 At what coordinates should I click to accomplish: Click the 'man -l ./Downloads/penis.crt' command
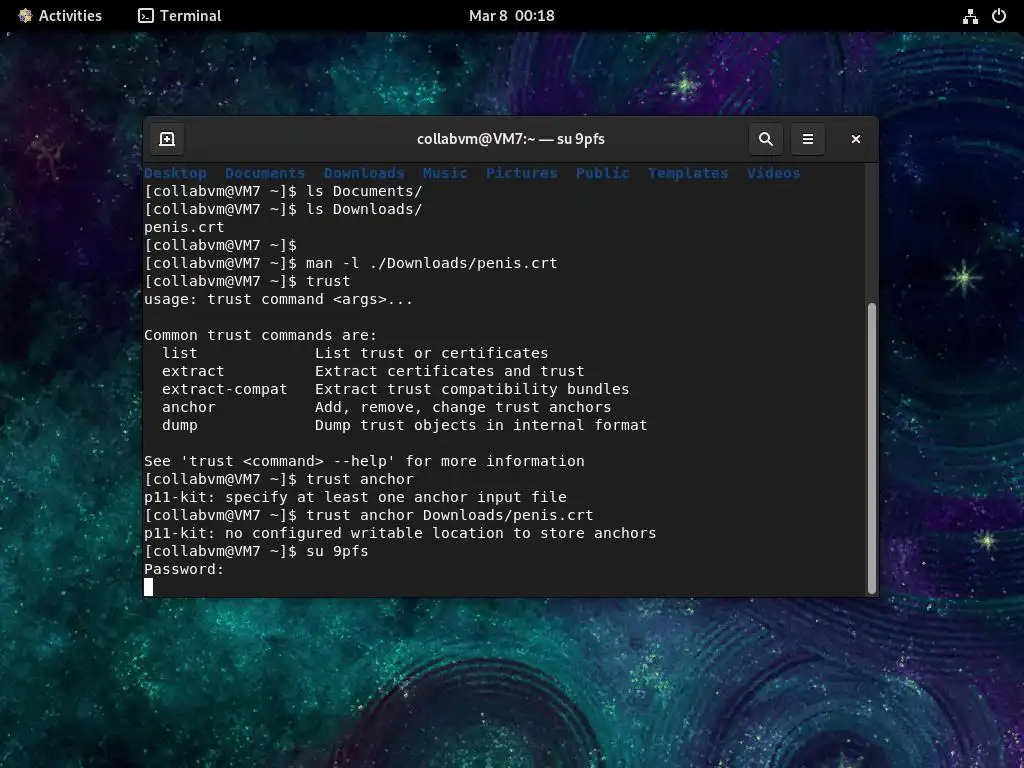[x=432, y=263]
